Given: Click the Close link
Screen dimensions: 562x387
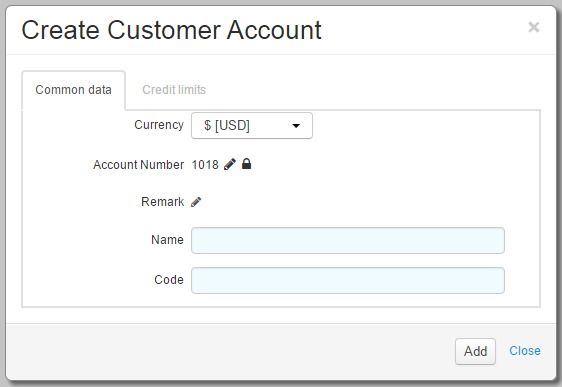Looking at the screenshot, I should tap(525, 351).
